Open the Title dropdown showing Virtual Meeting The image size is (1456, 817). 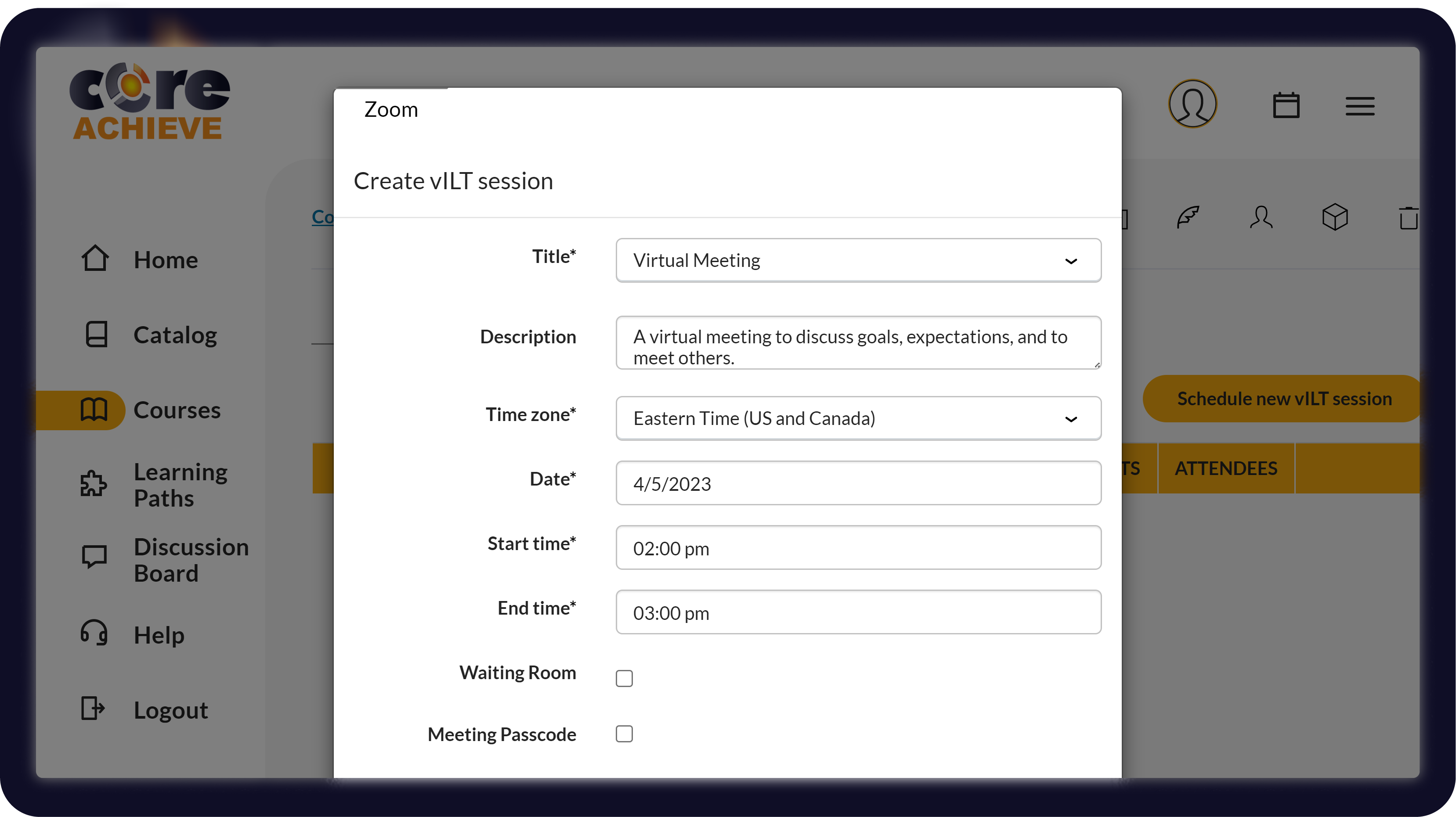(859, 260)
